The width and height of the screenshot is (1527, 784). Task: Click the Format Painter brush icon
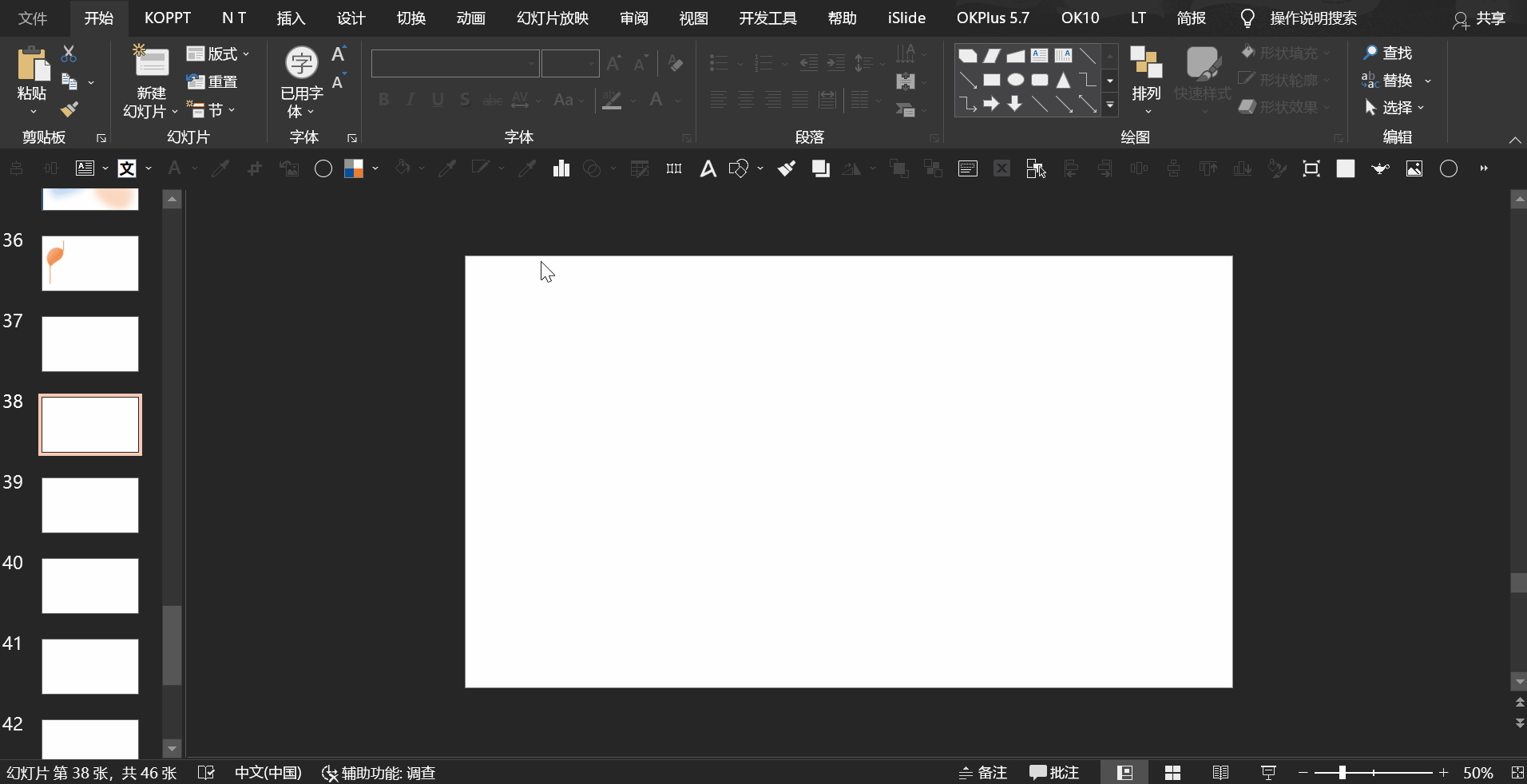69,109
